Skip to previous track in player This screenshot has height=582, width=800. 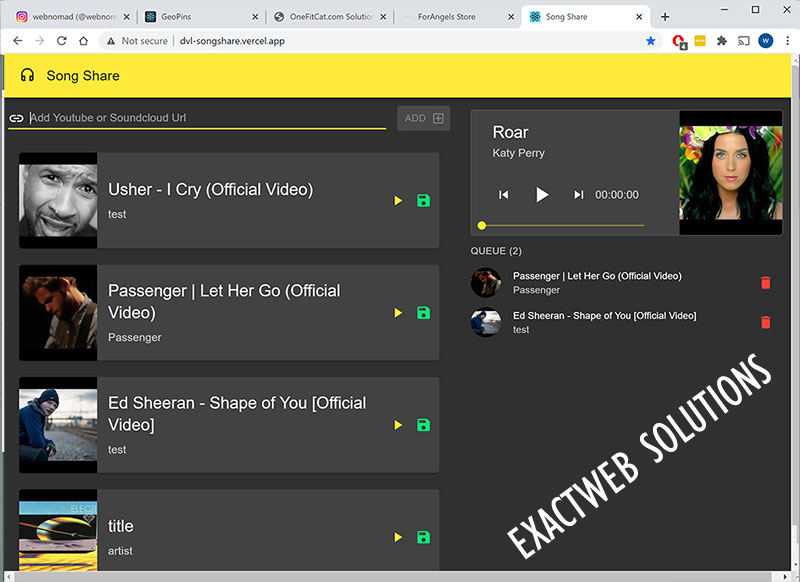504,194
